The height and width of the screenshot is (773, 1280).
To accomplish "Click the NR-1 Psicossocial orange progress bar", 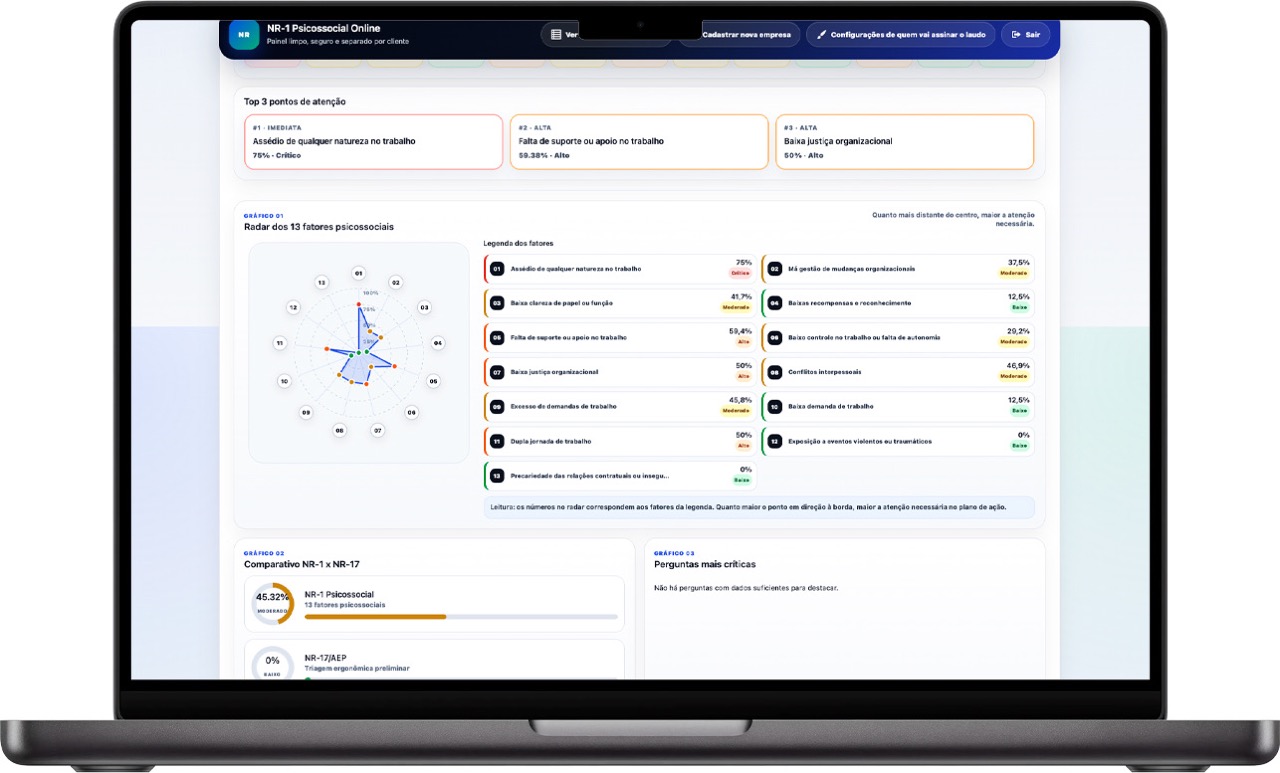I will (x=375, y=617).
